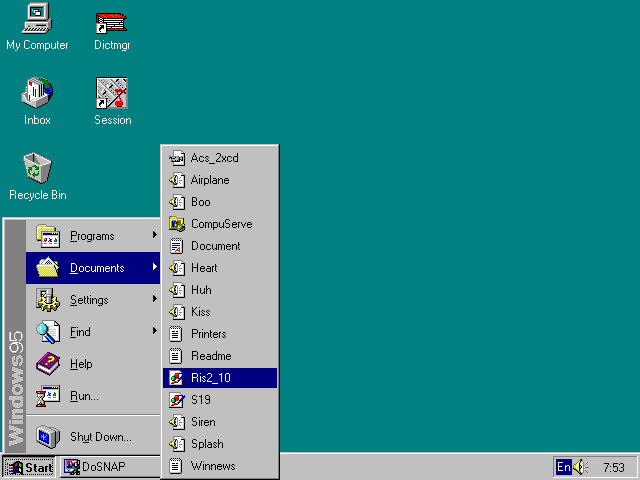The height and width of the screenshot is (480, 640).
Task: Switch to DoSNAP taskbar button
Action: [107, 467]
